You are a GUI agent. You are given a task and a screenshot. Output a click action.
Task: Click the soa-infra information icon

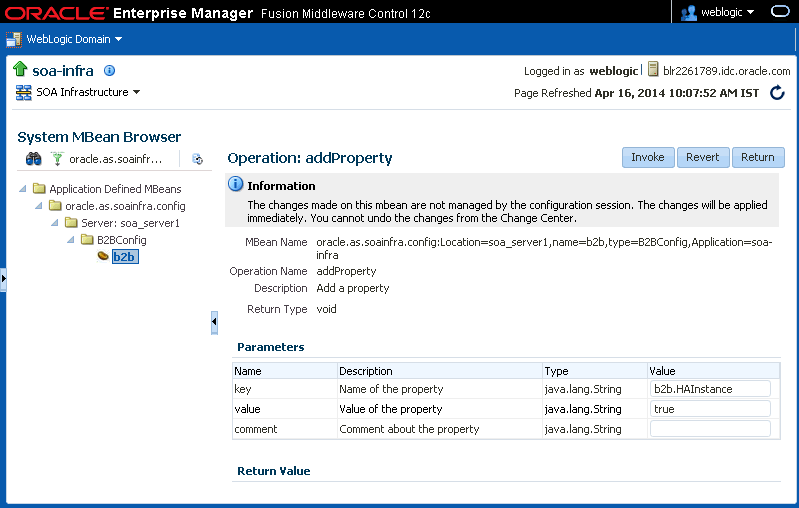pos(109,70)
